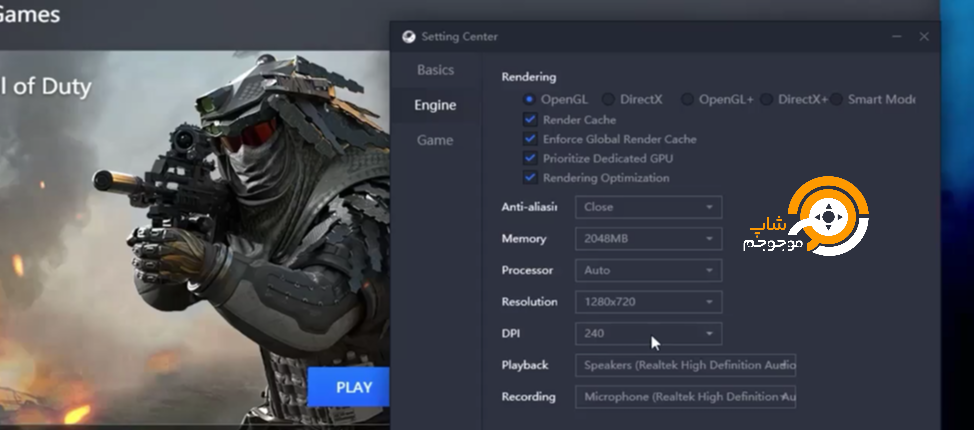
Task: Click the Rendering section heading
Action: (x=529, y=78)
